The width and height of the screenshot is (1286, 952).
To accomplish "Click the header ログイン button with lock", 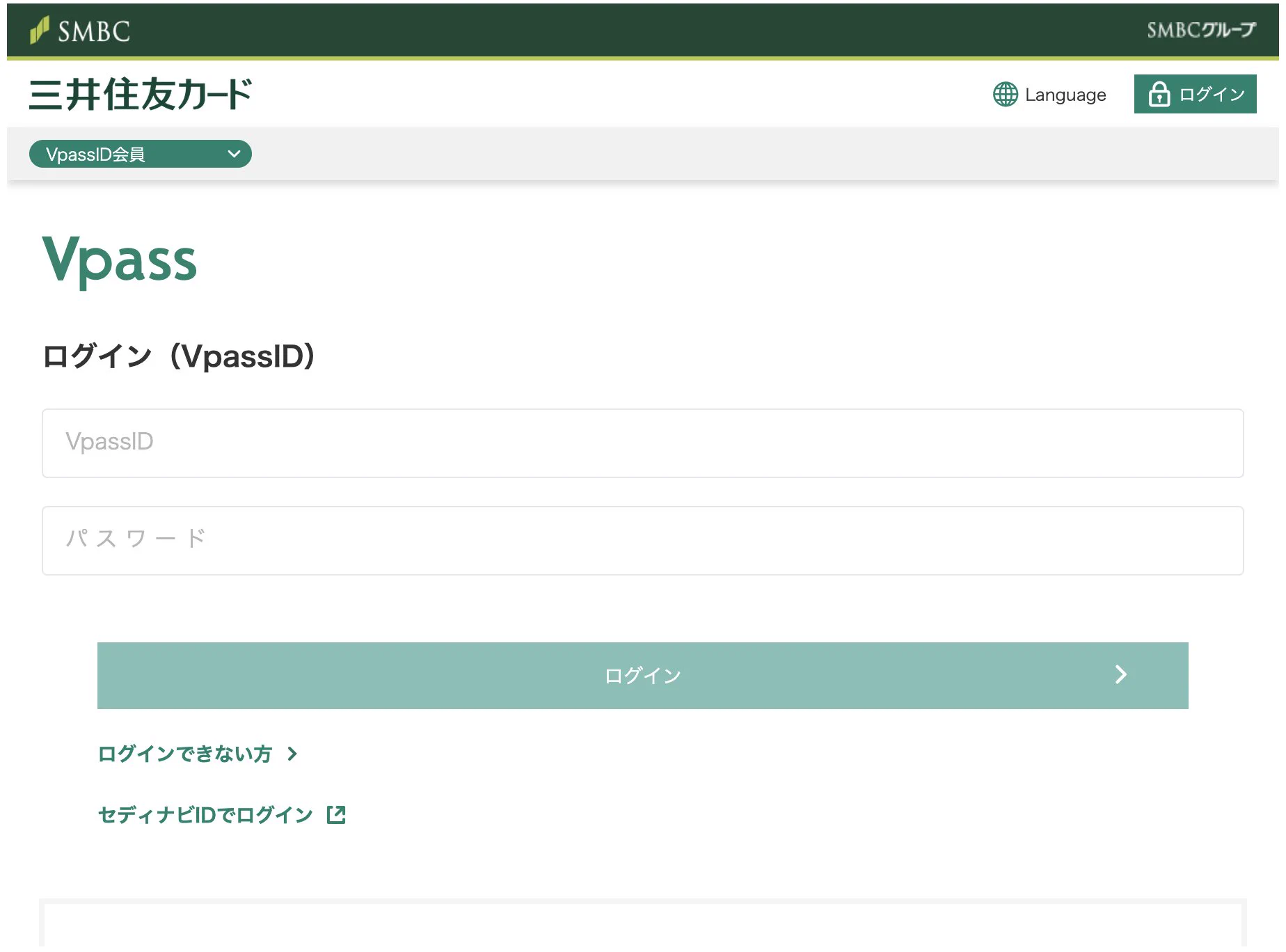I will tap(1195, 94).
